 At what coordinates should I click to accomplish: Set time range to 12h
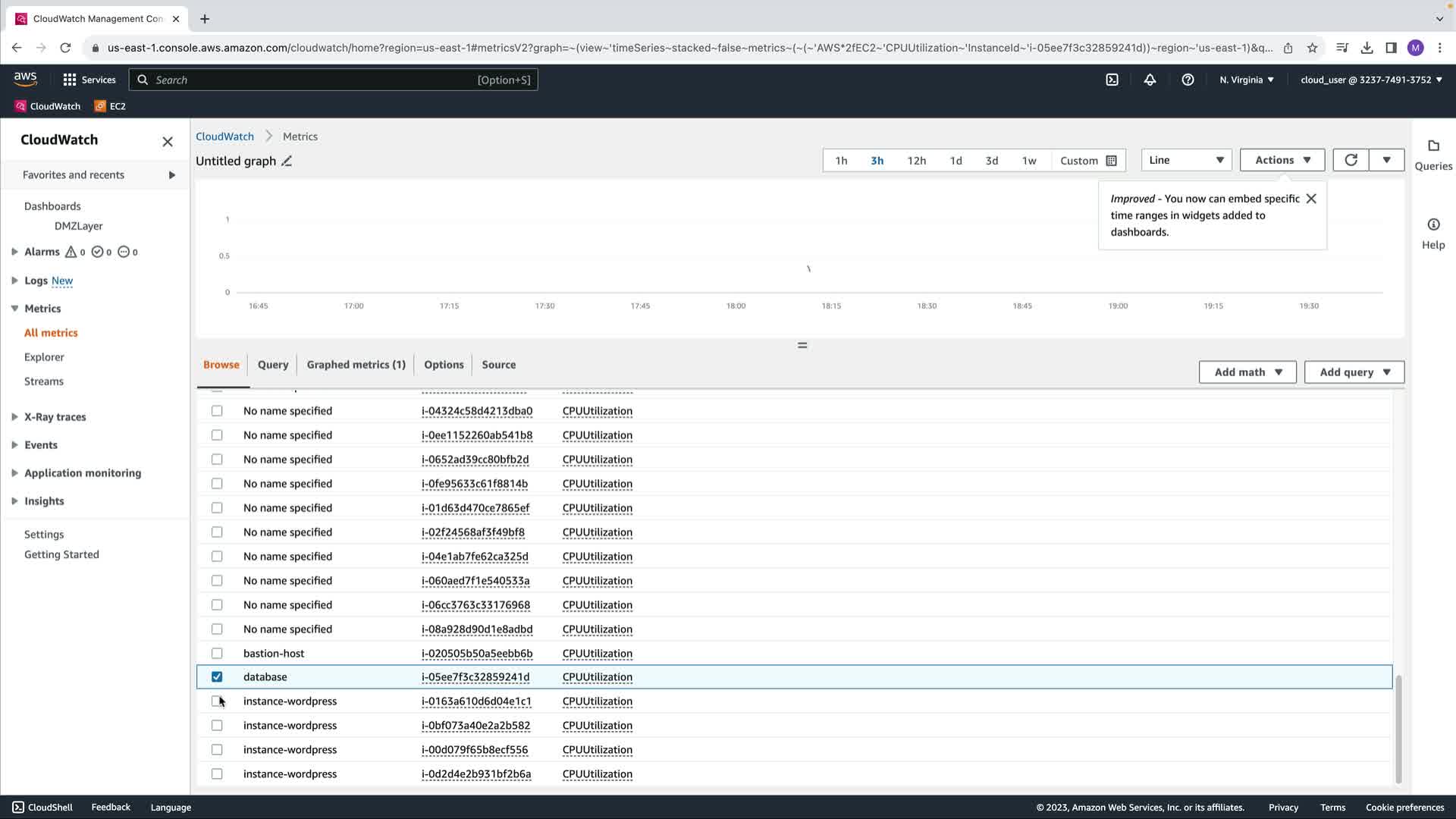(916, 161)
